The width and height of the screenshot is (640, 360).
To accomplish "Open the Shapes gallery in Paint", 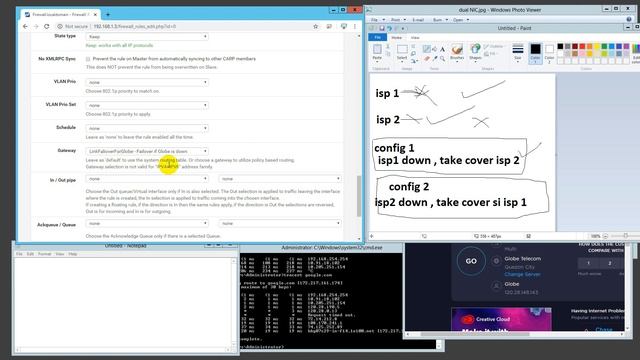I will tap(475, 52).
